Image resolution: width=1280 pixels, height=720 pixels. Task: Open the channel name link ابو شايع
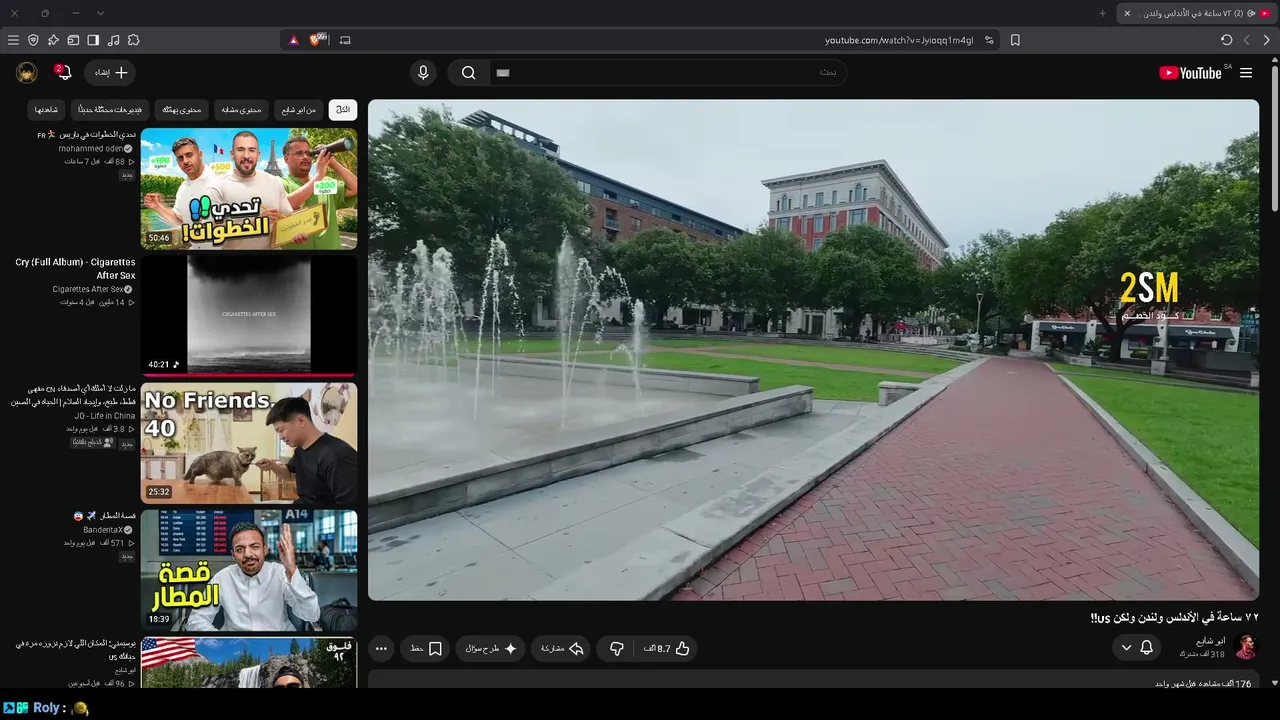(1210, 641)
